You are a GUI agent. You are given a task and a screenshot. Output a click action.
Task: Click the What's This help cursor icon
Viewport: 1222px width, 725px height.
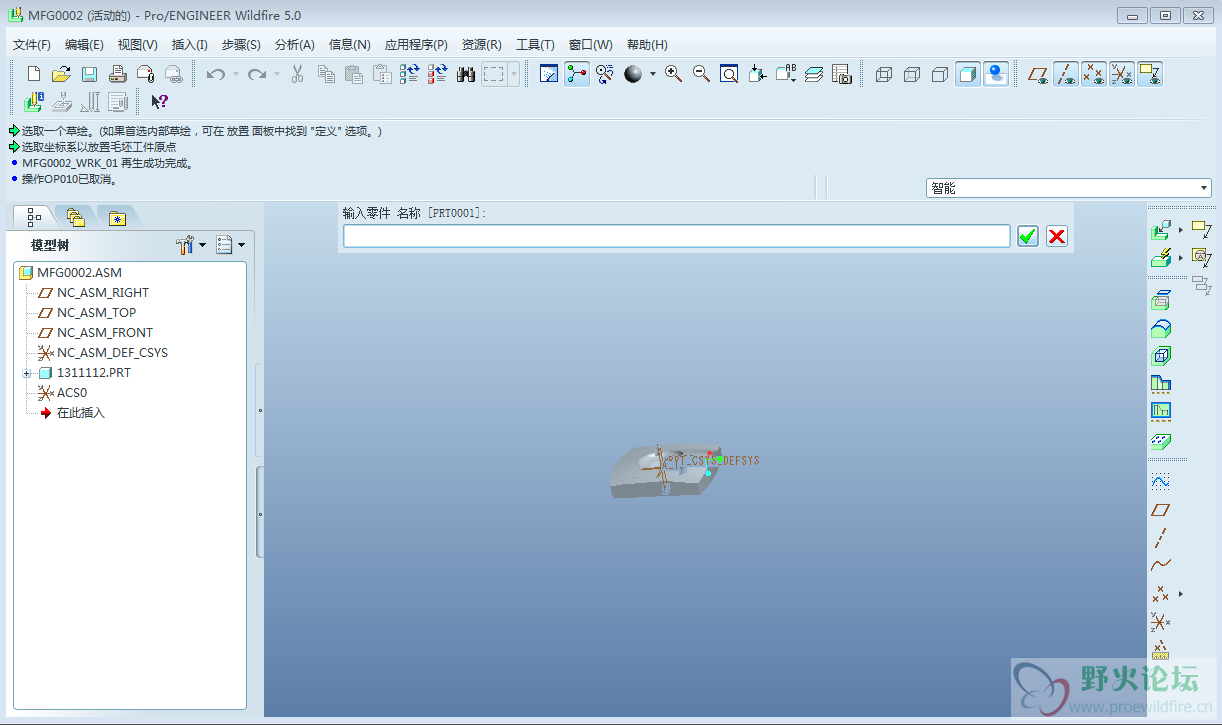tap(159, 101)
